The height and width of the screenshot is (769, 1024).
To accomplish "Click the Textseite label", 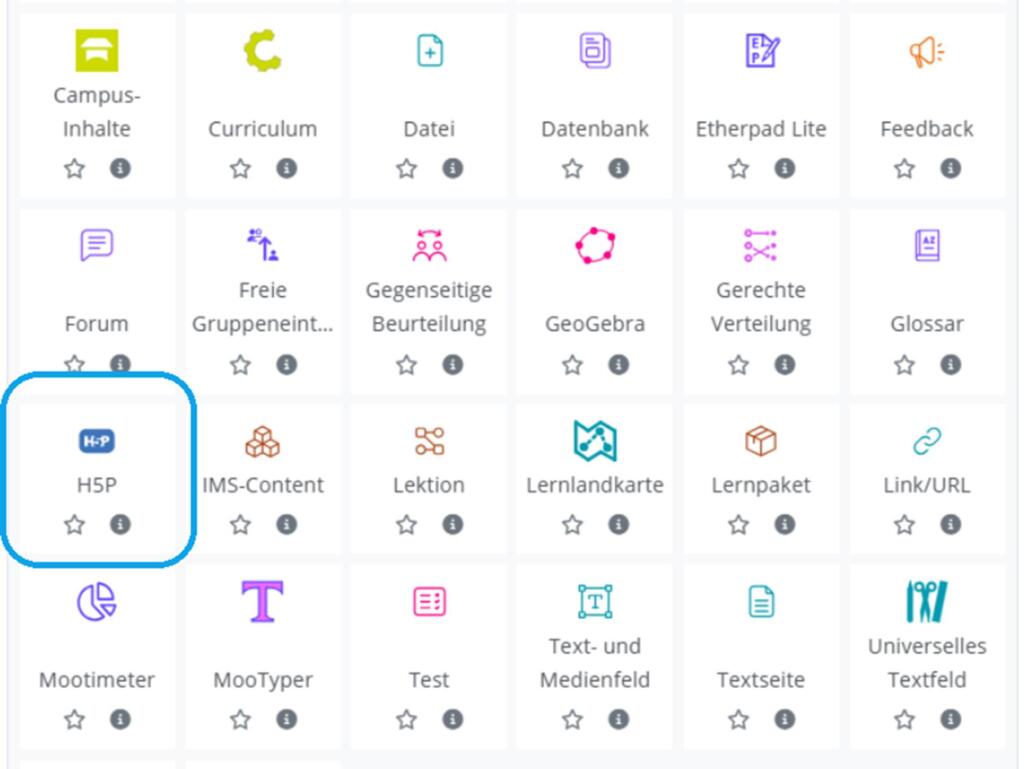I will [x=761, y=680].
